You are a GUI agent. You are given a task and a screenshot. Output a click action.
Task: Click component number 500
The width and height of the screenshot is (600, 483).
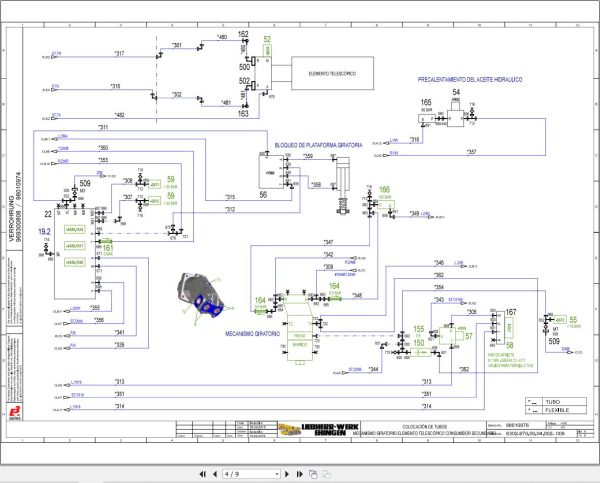244,67
